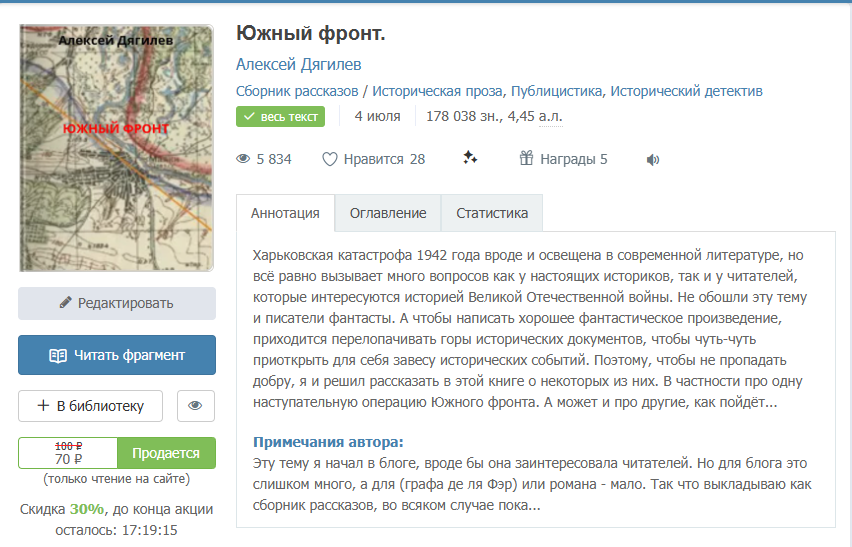
Task: Click the heart icon to like the book
Action: pyautogui.click(x=330, y=159)
